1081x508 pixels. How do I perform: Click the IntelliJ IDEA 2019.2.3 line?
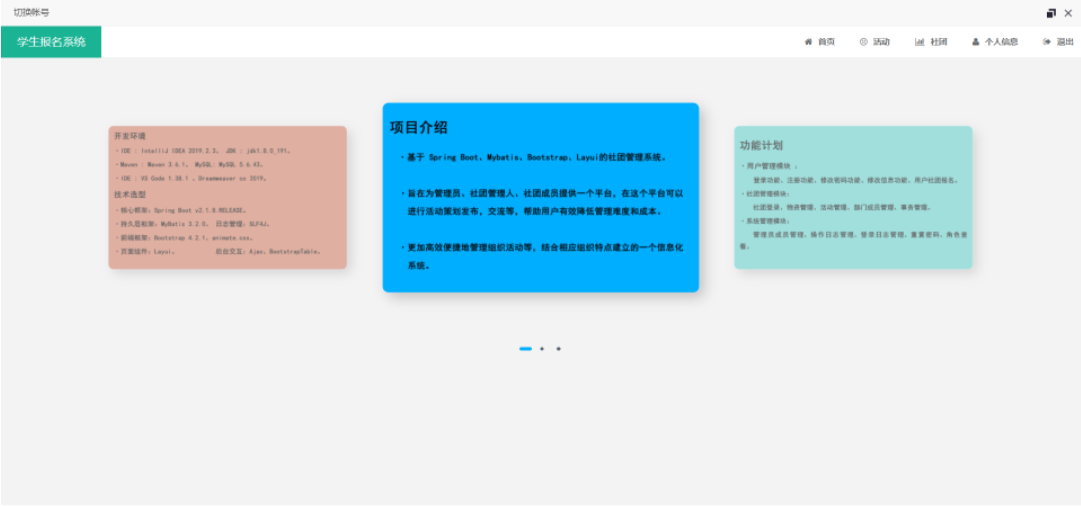[203, 150]
